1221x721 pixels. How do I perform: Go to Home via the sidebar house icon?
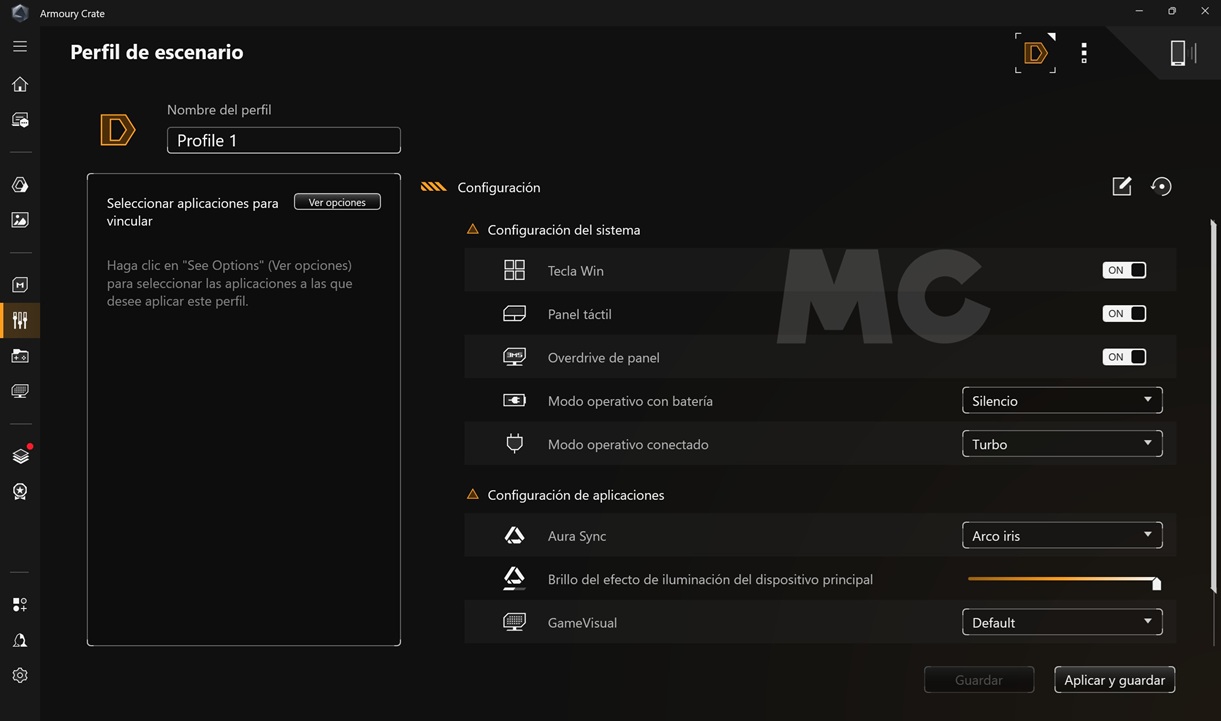[20, 85]
